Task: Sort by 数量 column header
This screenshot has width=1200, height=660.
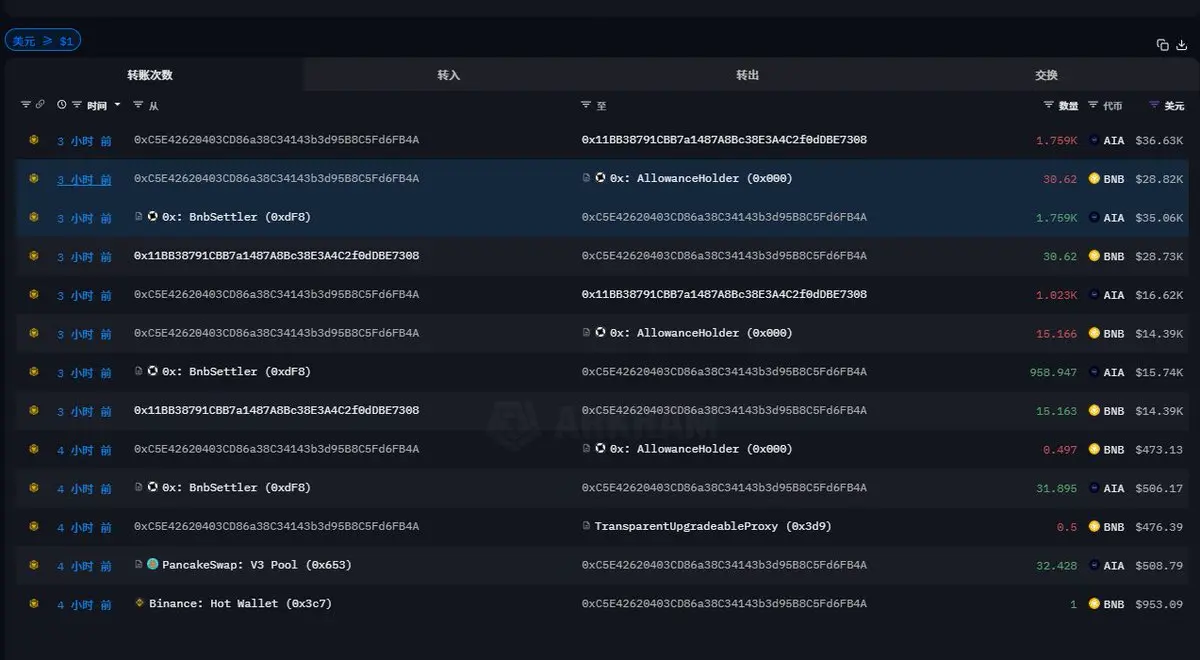Action: 1068,105
